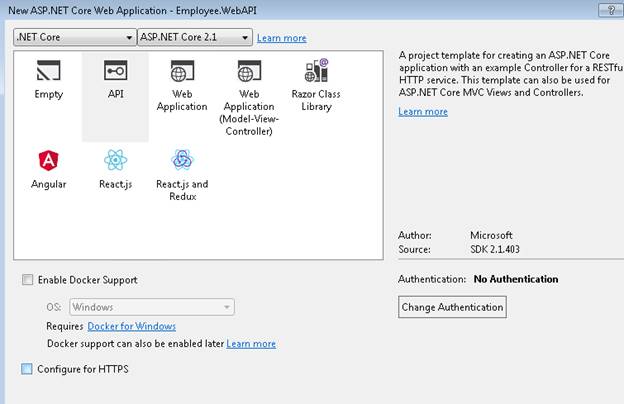Open Learn more link beside version dropdown
The width and height of the screenshot is (624, 404).
(282, 38)
